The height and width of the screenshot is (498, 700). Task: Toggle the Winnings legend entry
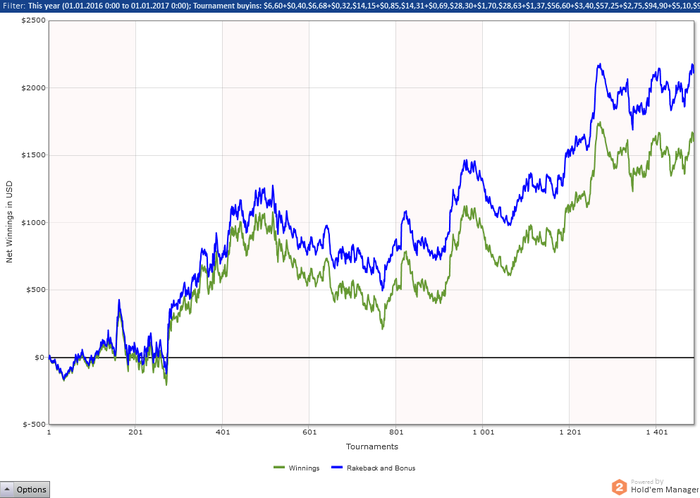tap(296, 468)
